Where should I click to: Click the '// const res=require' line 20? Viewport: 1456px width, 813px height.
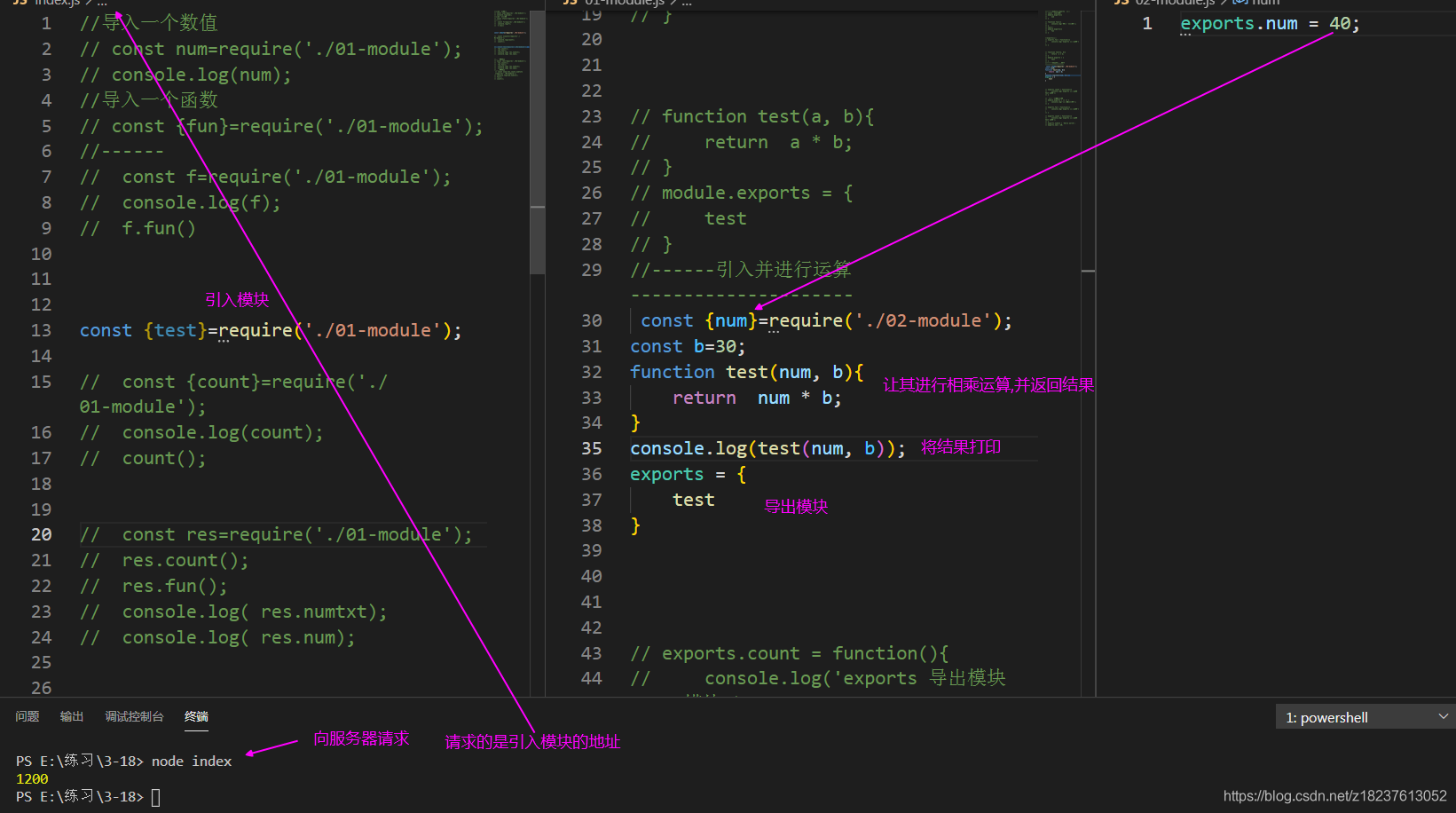click(276, 534)
